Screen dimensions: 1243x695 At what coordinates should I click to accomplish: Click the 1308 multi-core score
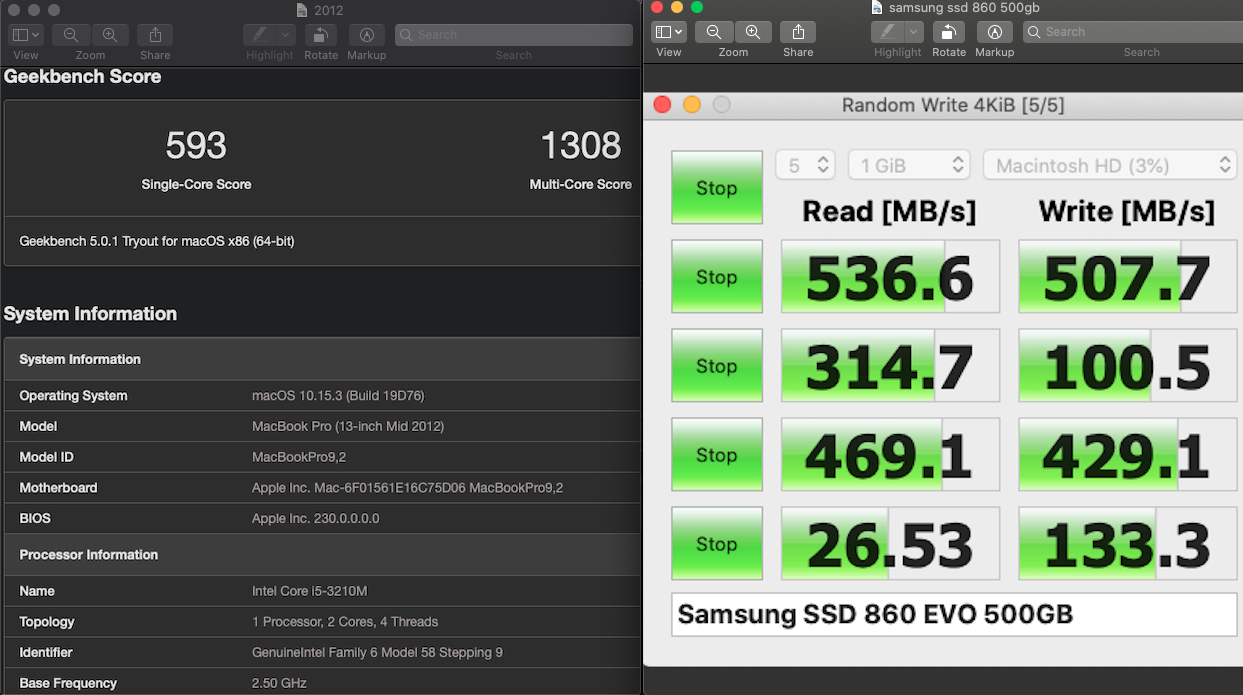(581, 146)
